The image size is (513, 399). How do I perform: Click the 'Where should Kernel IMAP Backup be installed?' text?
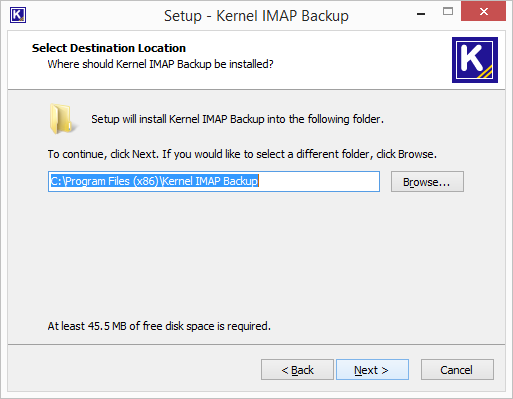160,64
